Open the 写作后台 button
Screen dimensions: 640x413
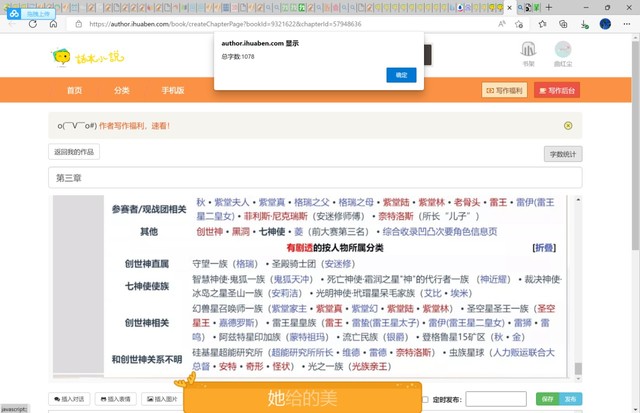pyautogui.click(x=558, y=91)
